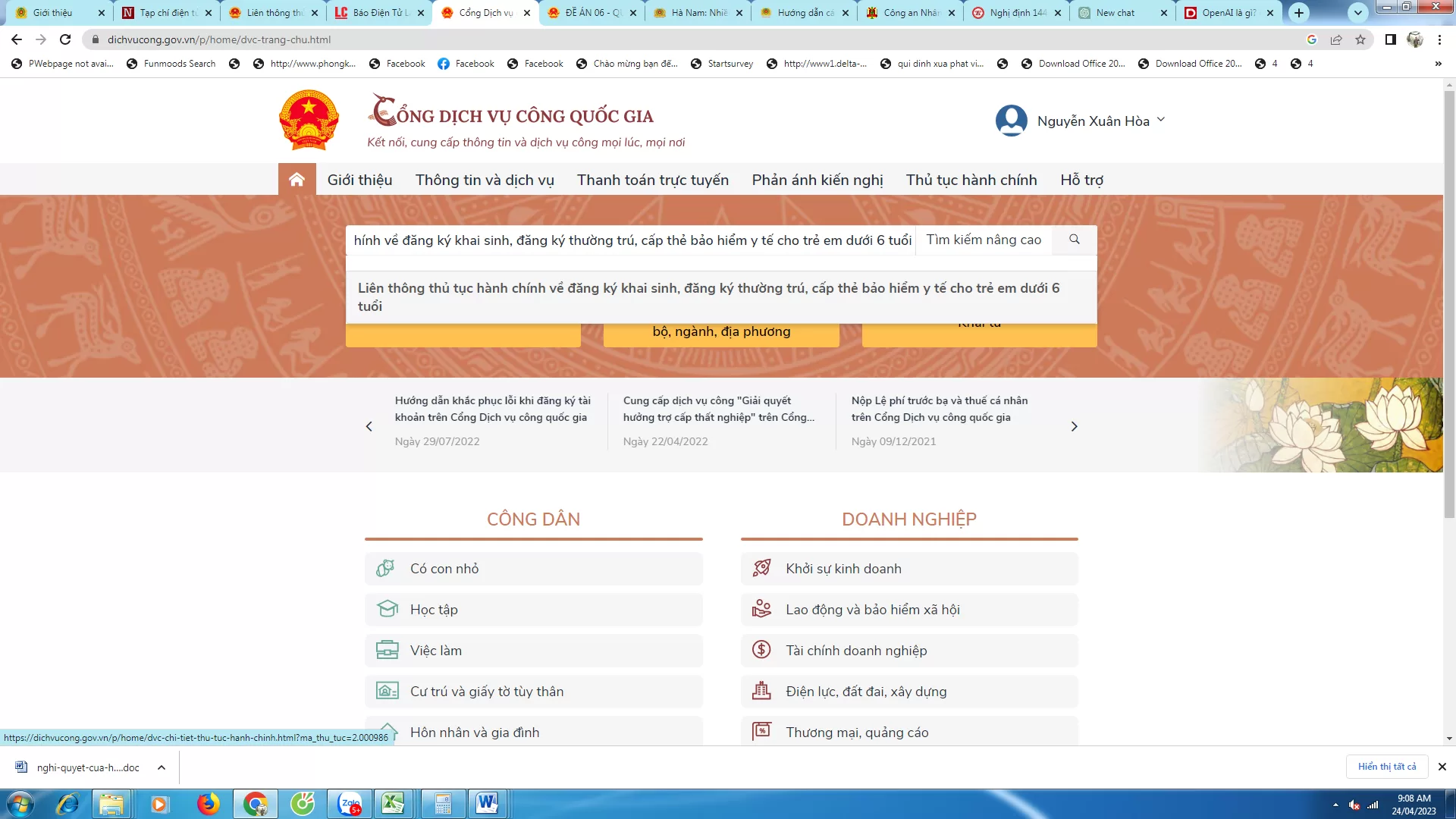1456x819 pixels.
Task: Open 'Nộp Lệ phí trước bạ' news article
Action: click(x=940, y=409)
